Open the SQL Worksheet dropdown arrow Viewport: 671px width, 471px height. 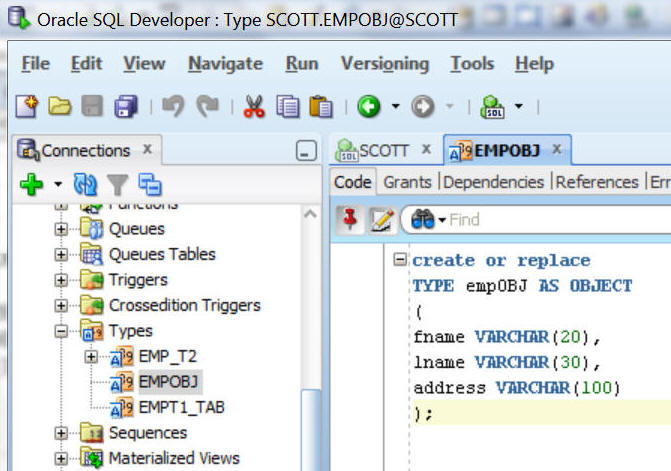[x=519, y=106]
